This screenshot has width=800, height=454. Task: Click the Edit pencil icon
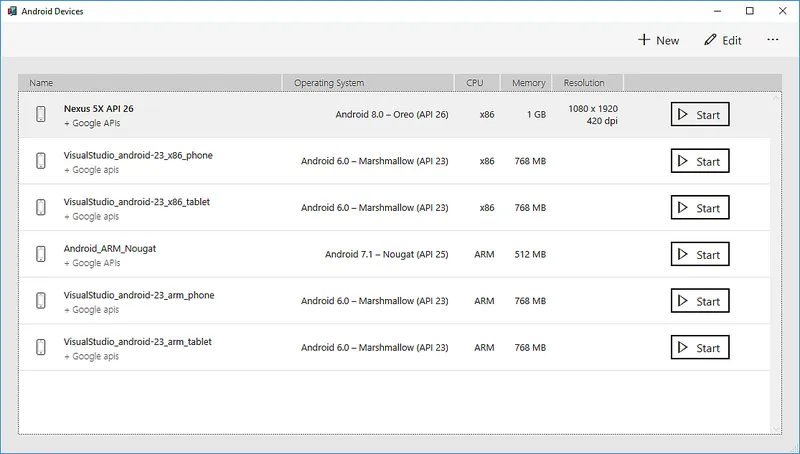710,40
